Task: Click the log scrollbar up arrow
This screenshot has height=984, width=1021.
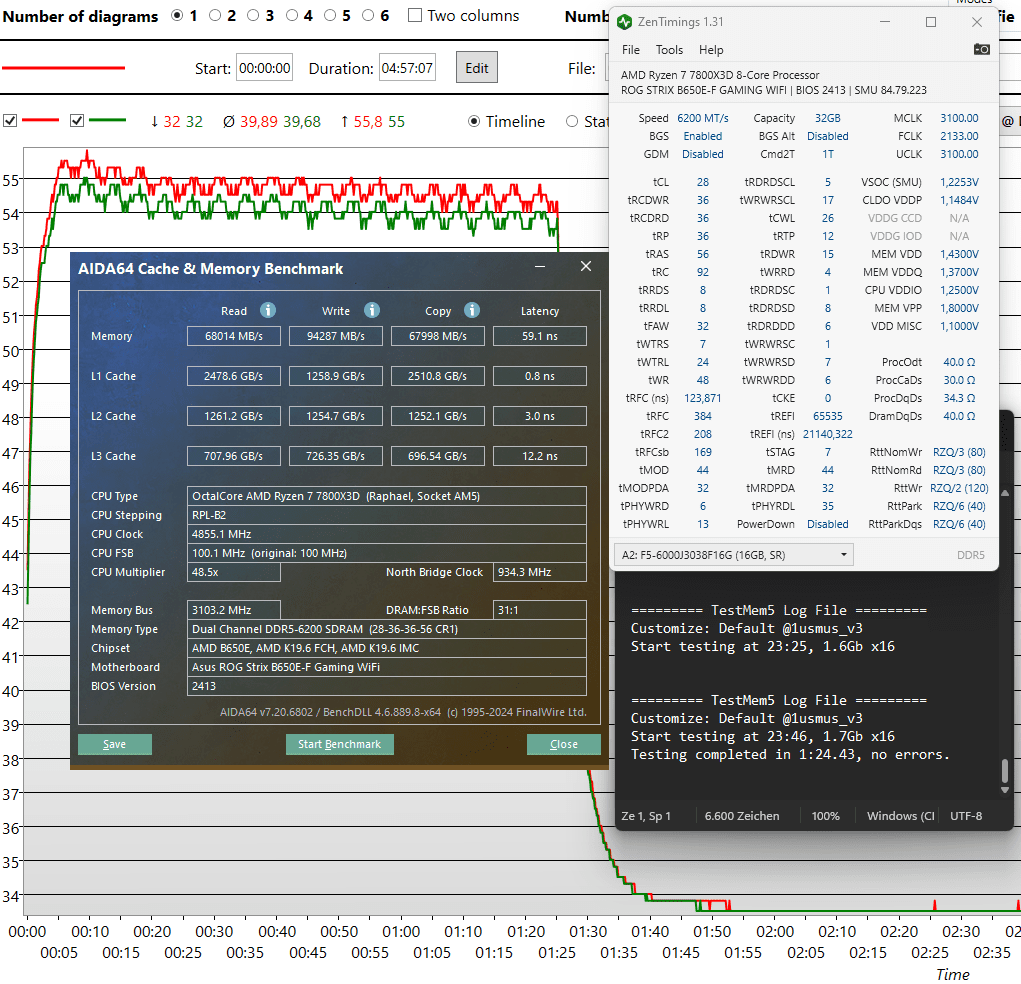Action: coord(1005,493)
